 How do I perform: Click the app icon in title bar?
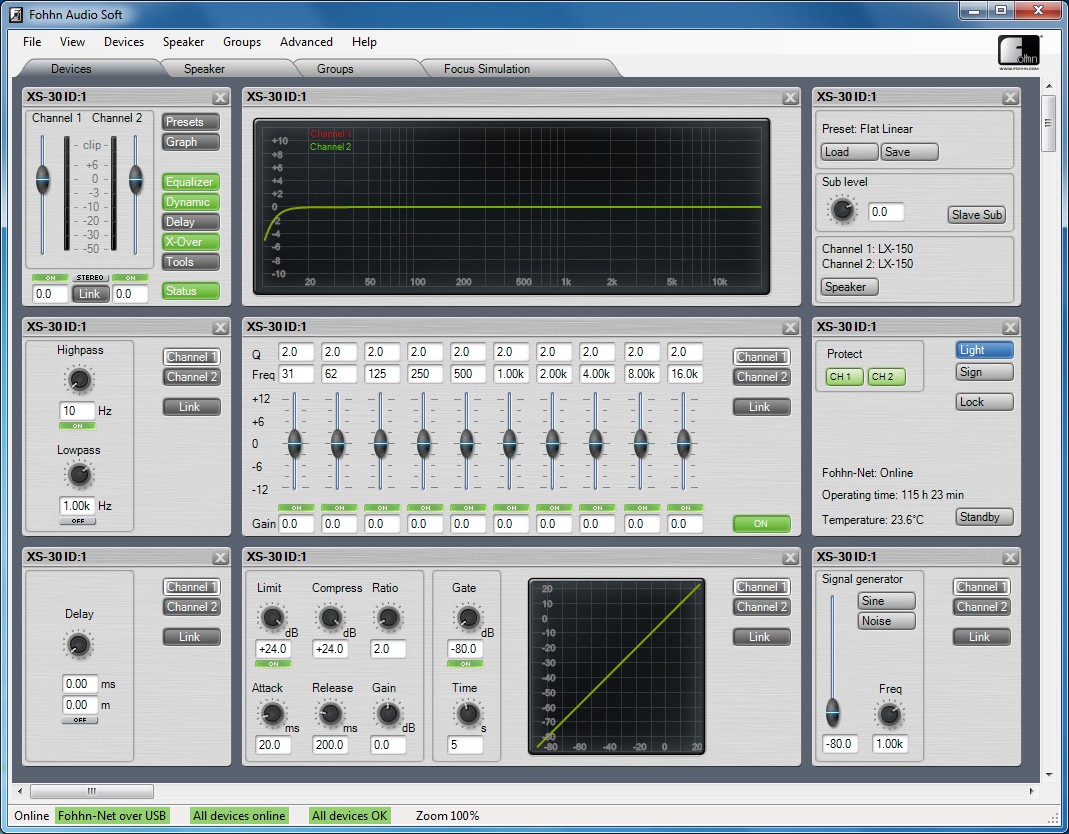pyautogui.click(x=16, y=14)
